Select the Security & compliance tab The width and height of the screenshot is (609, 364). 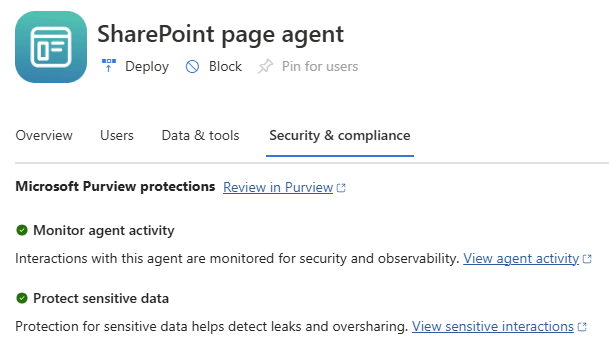[x=340, y=135]
